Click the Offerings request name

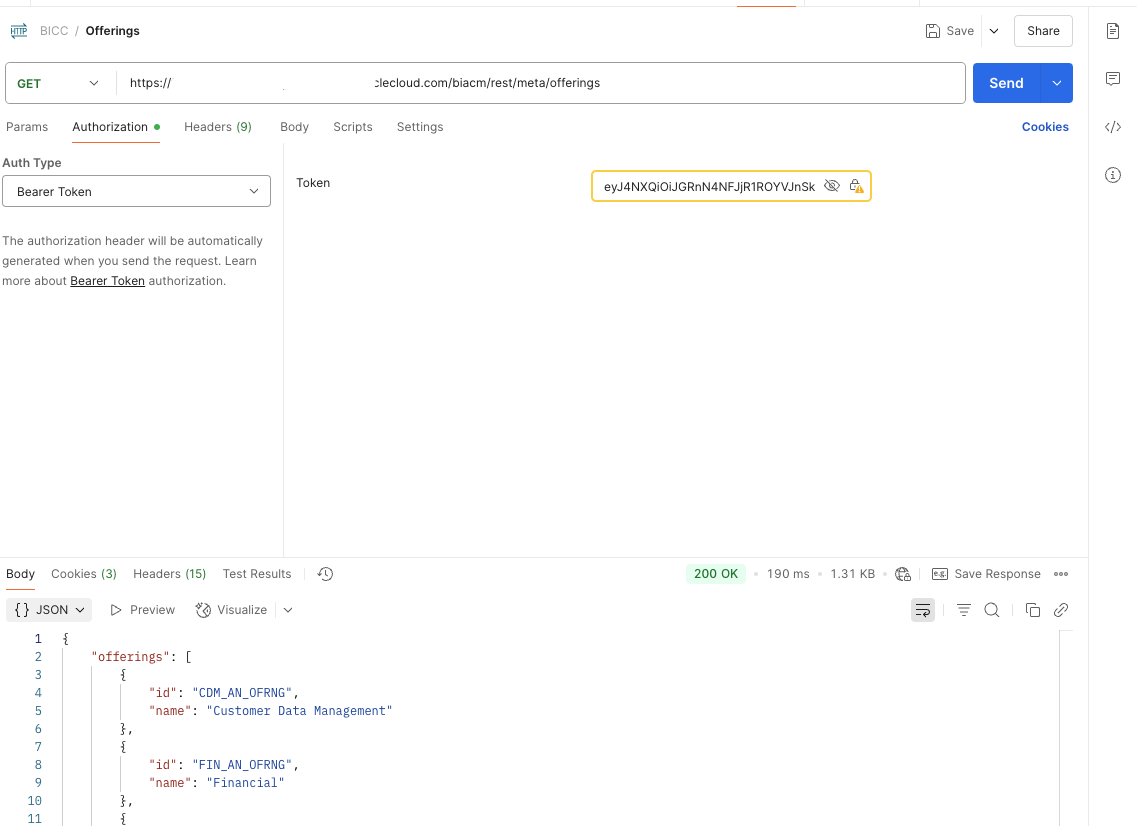tap(112, 30)
